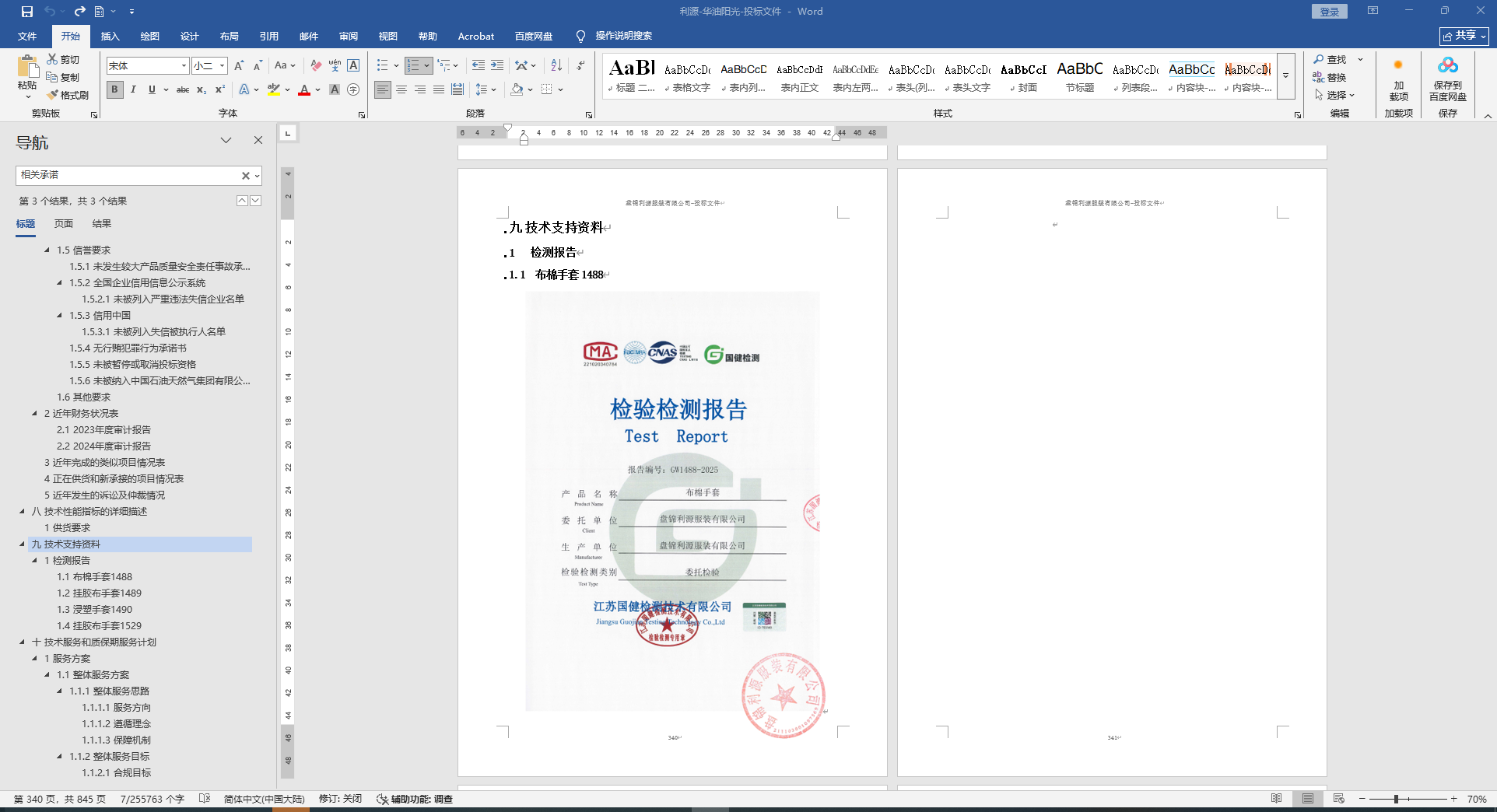Increase font size with the grow font icon
This screenshot has height=812, width=1497.
tap(239, 65)
